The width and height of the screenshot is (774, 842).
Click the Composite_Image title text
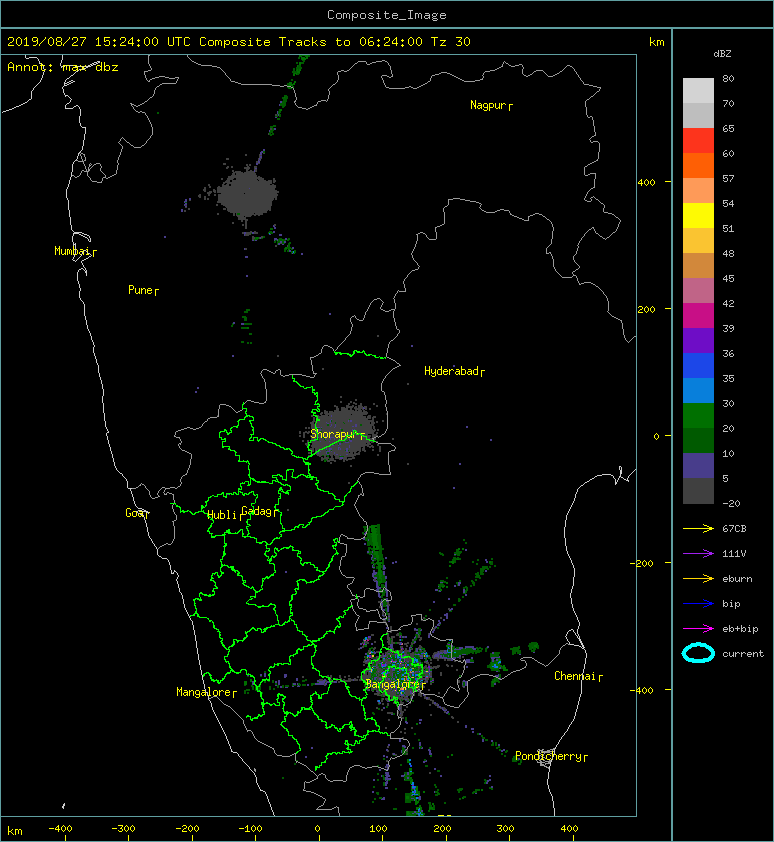[x=387, y=15]
